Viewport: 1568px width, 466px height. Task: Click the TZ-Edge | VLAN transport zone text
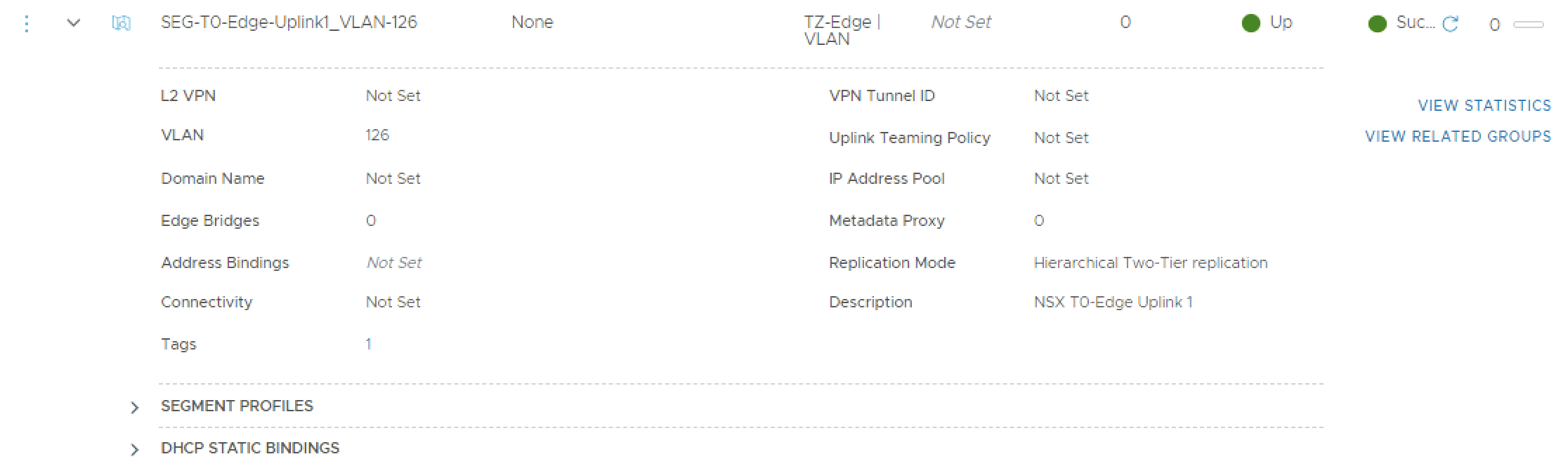click(x=842, y=30)
